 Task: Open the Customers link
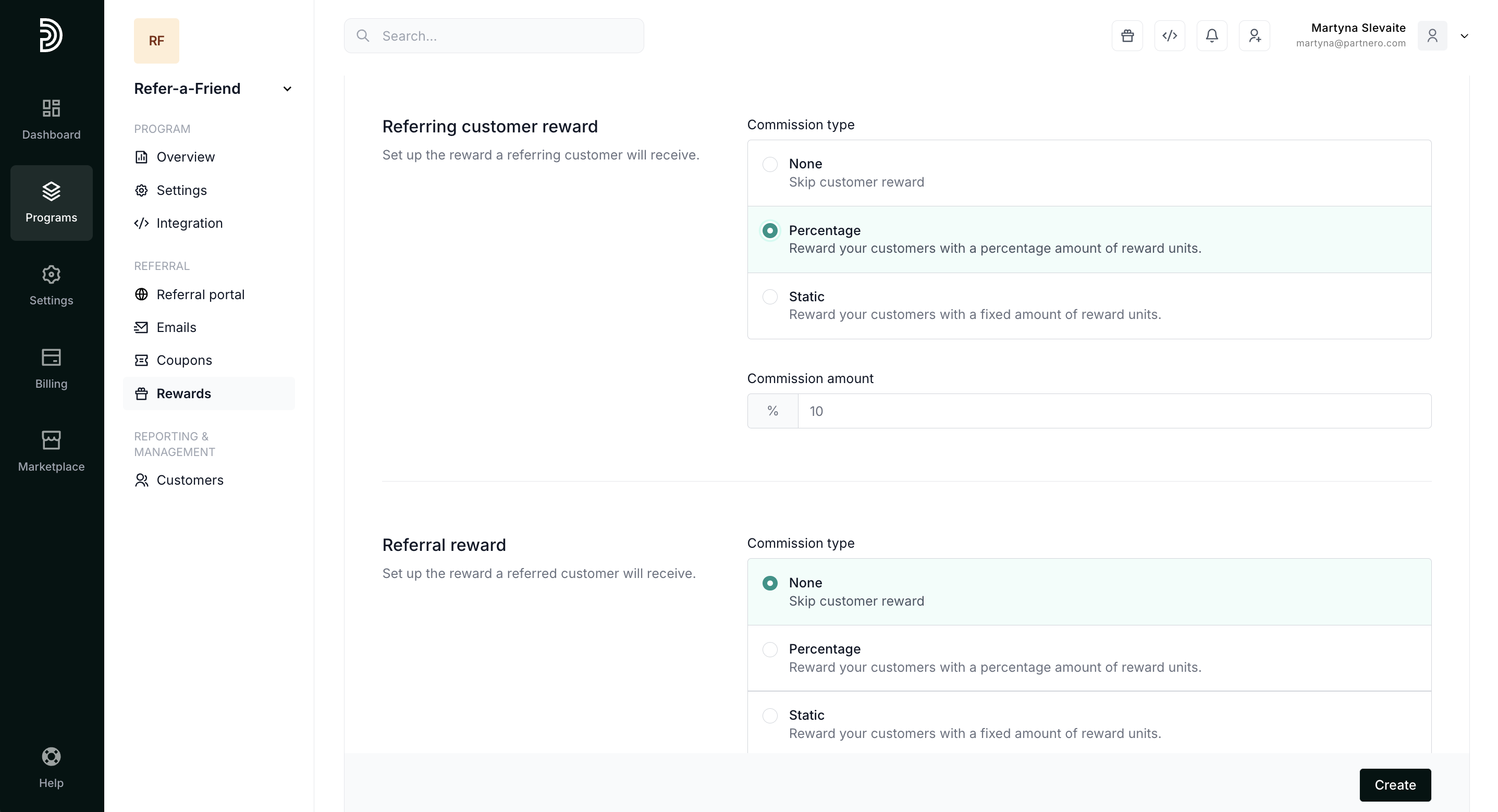190,481
